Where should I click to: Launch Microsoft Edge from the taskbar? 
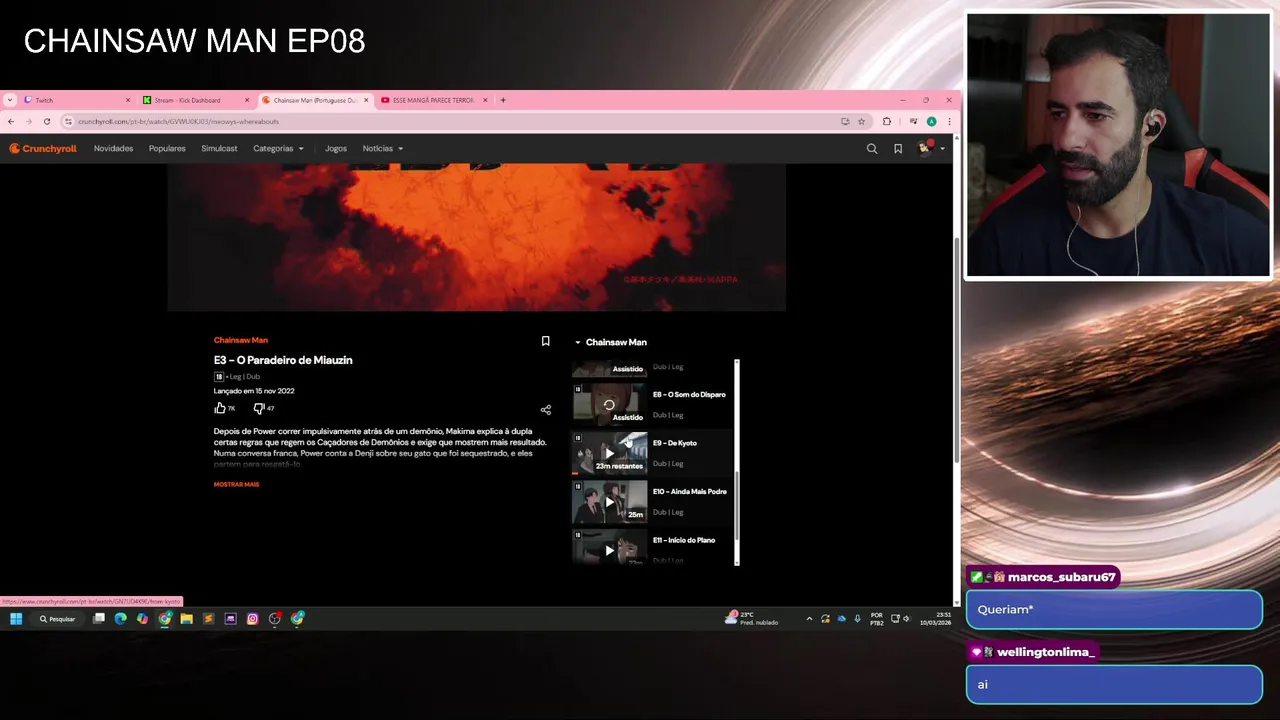(121, 619)
